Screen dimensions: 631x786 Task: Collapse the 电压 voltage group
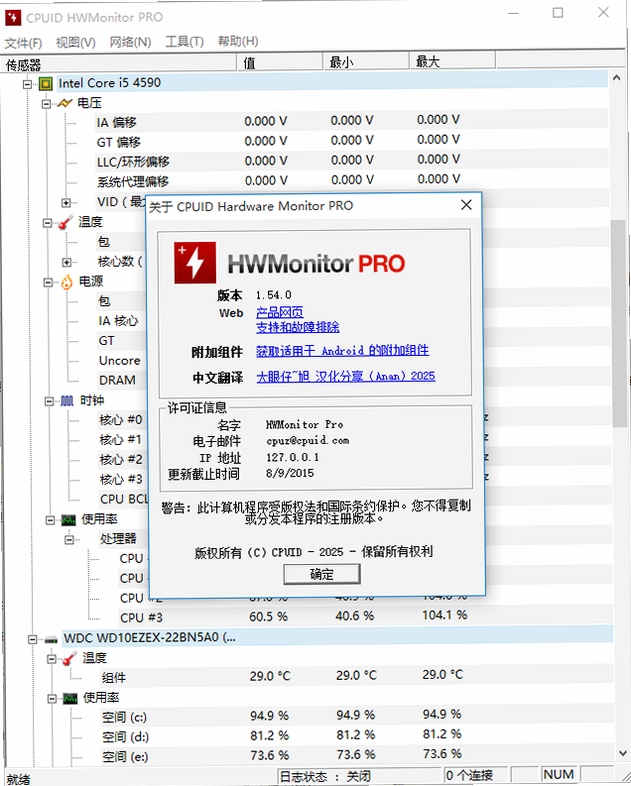(x=46, y=104)
